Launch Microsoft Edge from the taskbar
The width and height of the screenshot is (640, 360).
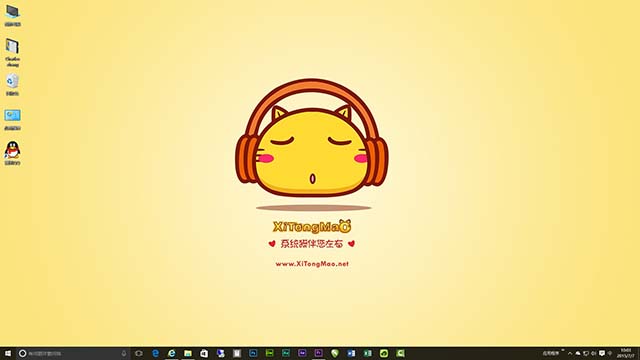coord(156,353)
